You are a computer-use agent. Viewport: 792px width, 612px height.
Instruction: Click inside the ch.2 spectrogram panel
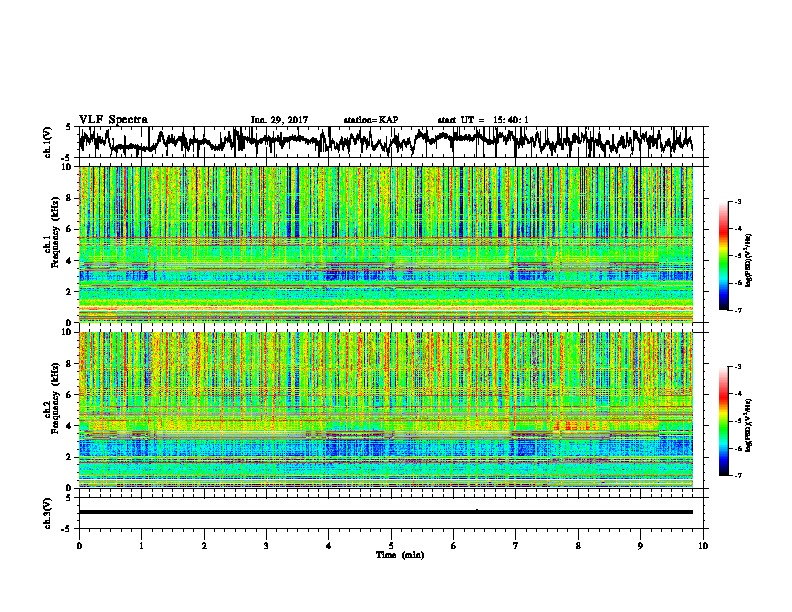386,410
